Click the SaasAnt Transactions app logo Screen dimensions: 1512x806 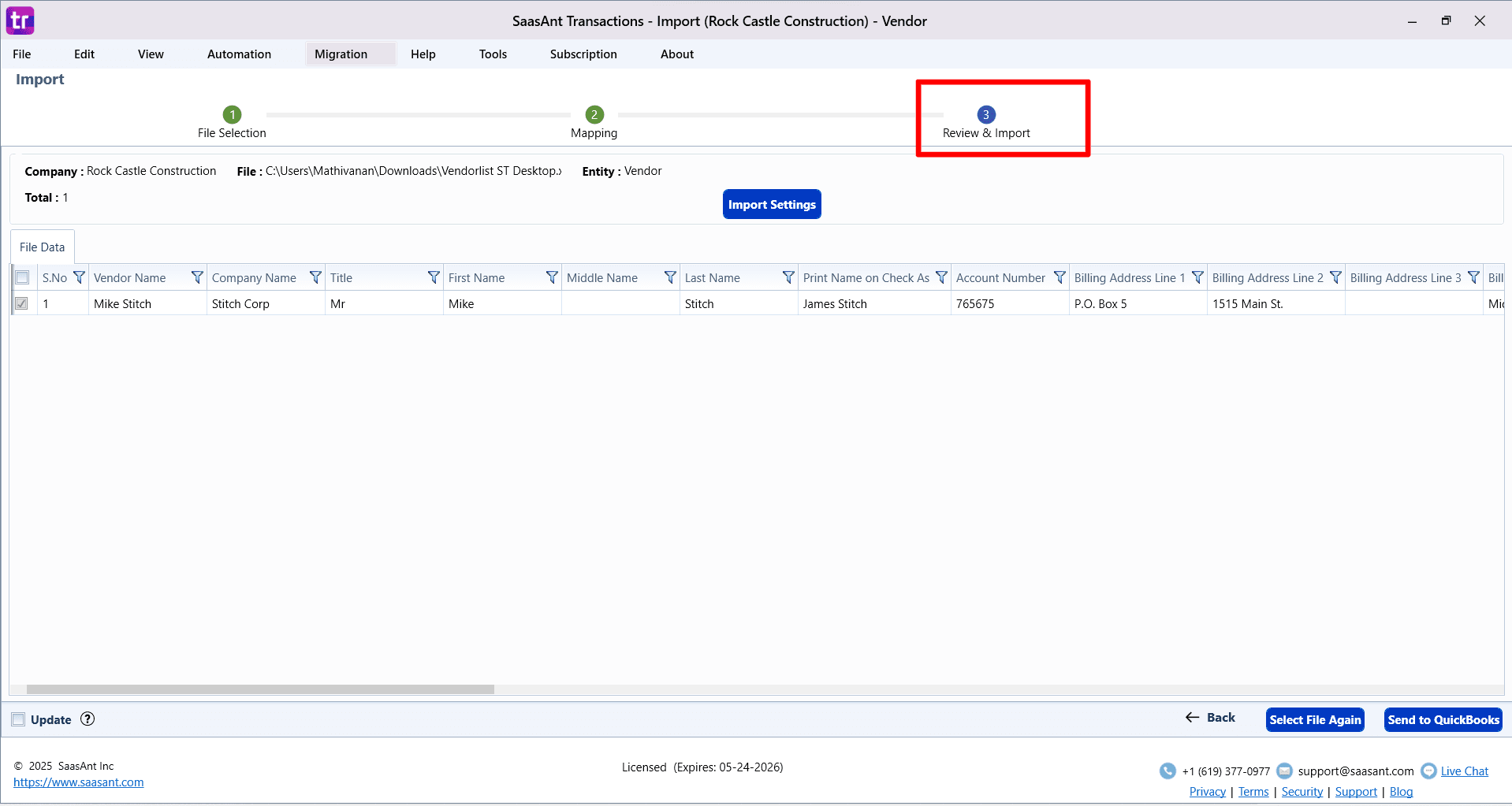tap(20, 20)
